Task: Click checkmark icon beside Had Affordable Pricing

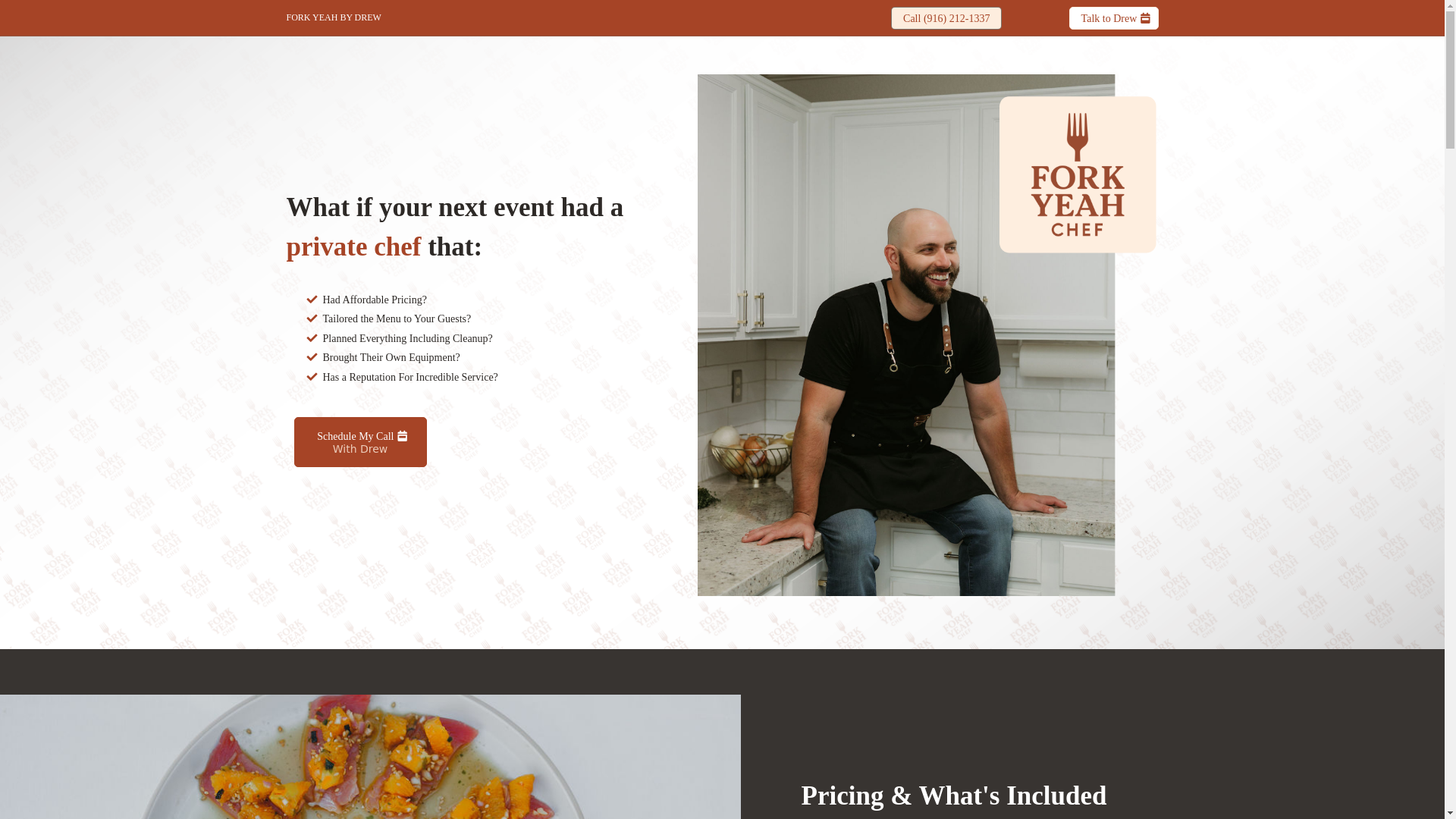Action: [312, 300]
